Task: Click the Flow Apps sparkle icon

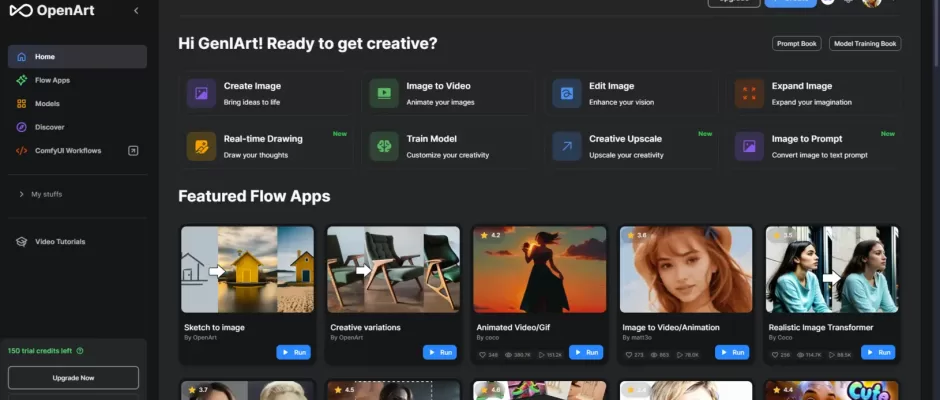Action: [x=22, y=80]
